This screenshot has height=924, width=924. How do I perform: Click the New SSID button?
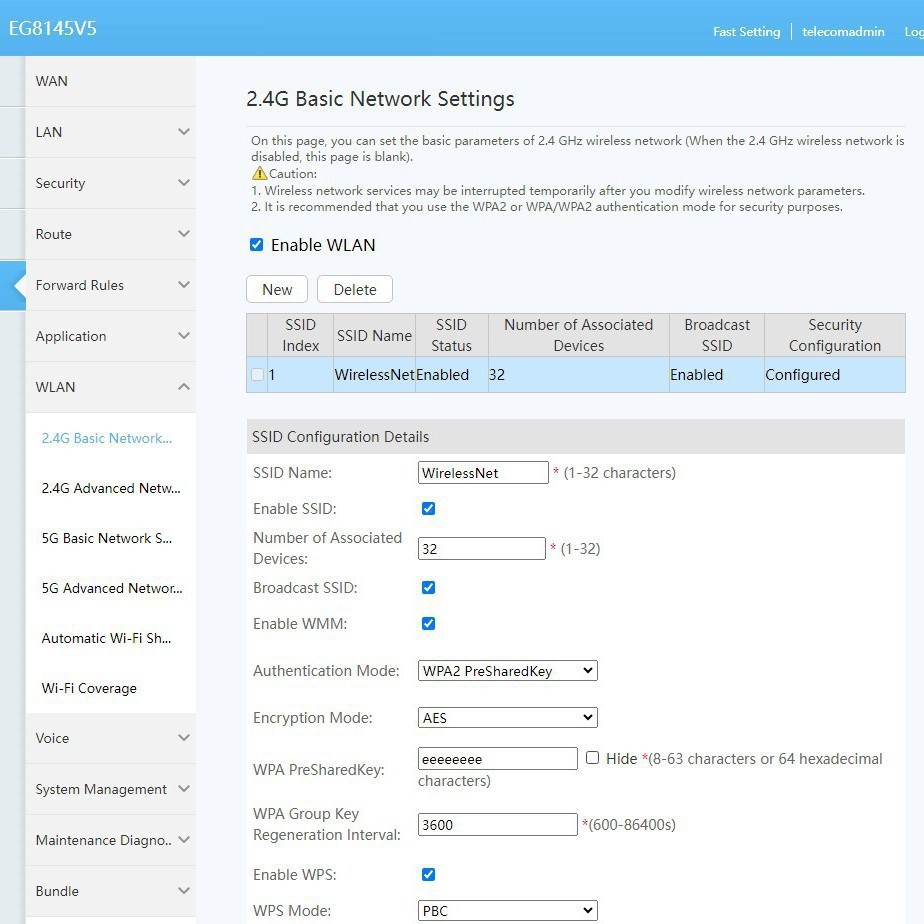[x=277, y=289]
